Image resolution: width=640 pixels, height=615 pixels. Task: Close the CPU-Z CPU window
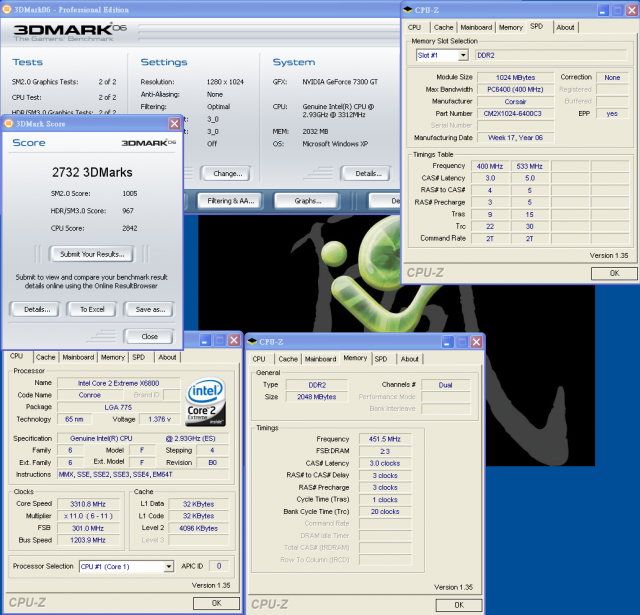(x=234, y=340)
